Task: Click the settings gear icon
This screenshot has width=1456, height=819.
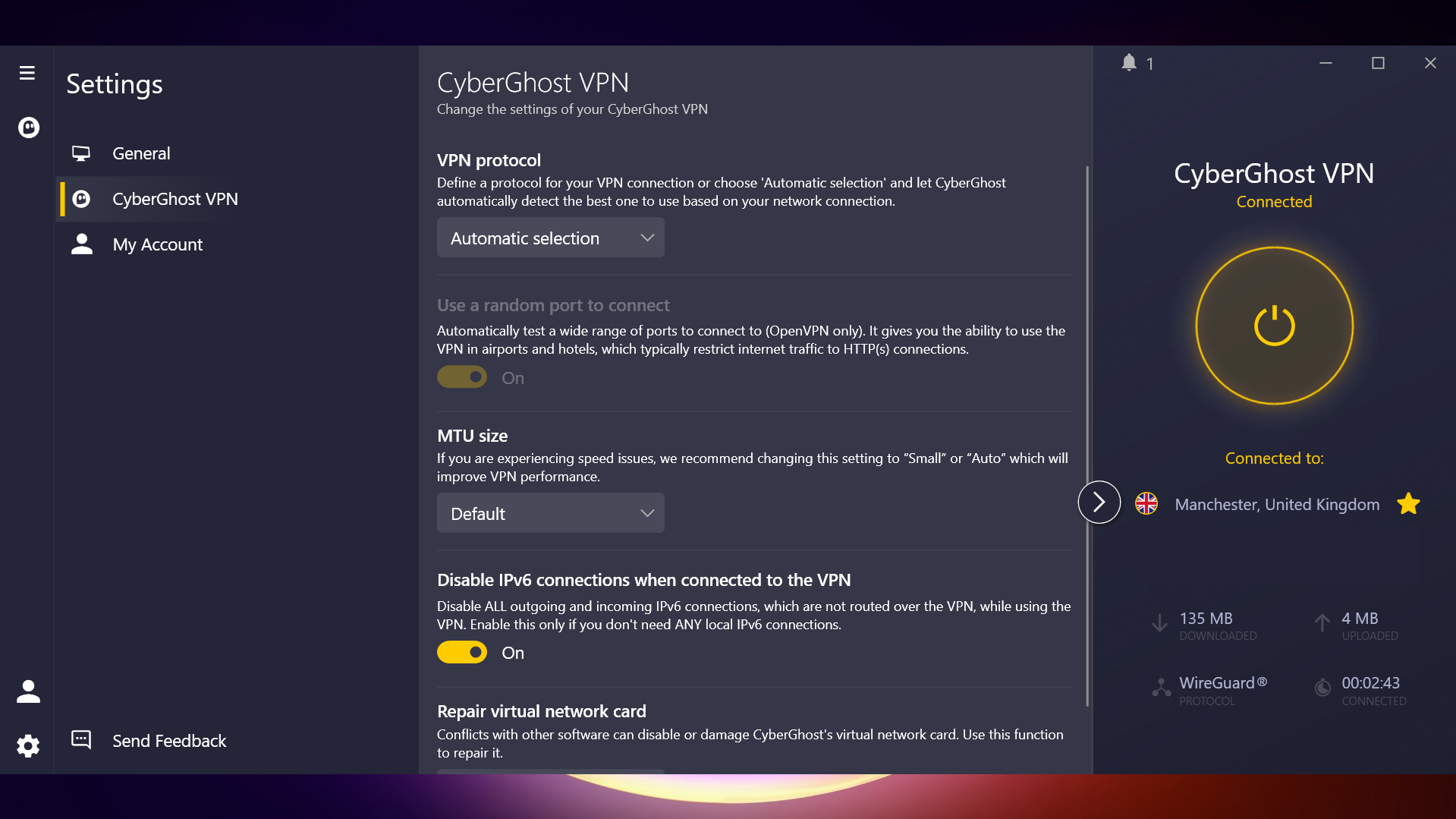Action: point(28,745)
